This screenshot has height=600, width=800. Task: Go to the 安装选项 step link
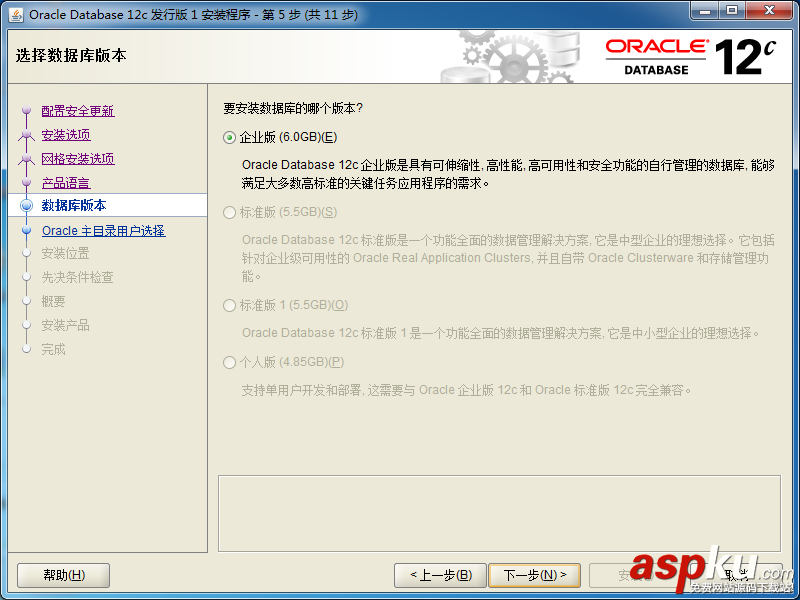66,135
